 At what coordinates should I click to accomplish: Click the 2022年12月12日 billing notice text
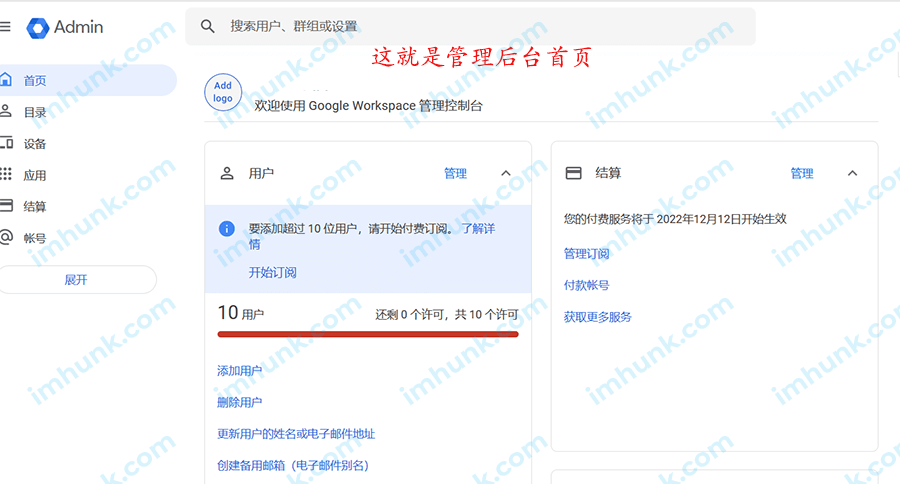pyautogui.click(x=675, y=219)
